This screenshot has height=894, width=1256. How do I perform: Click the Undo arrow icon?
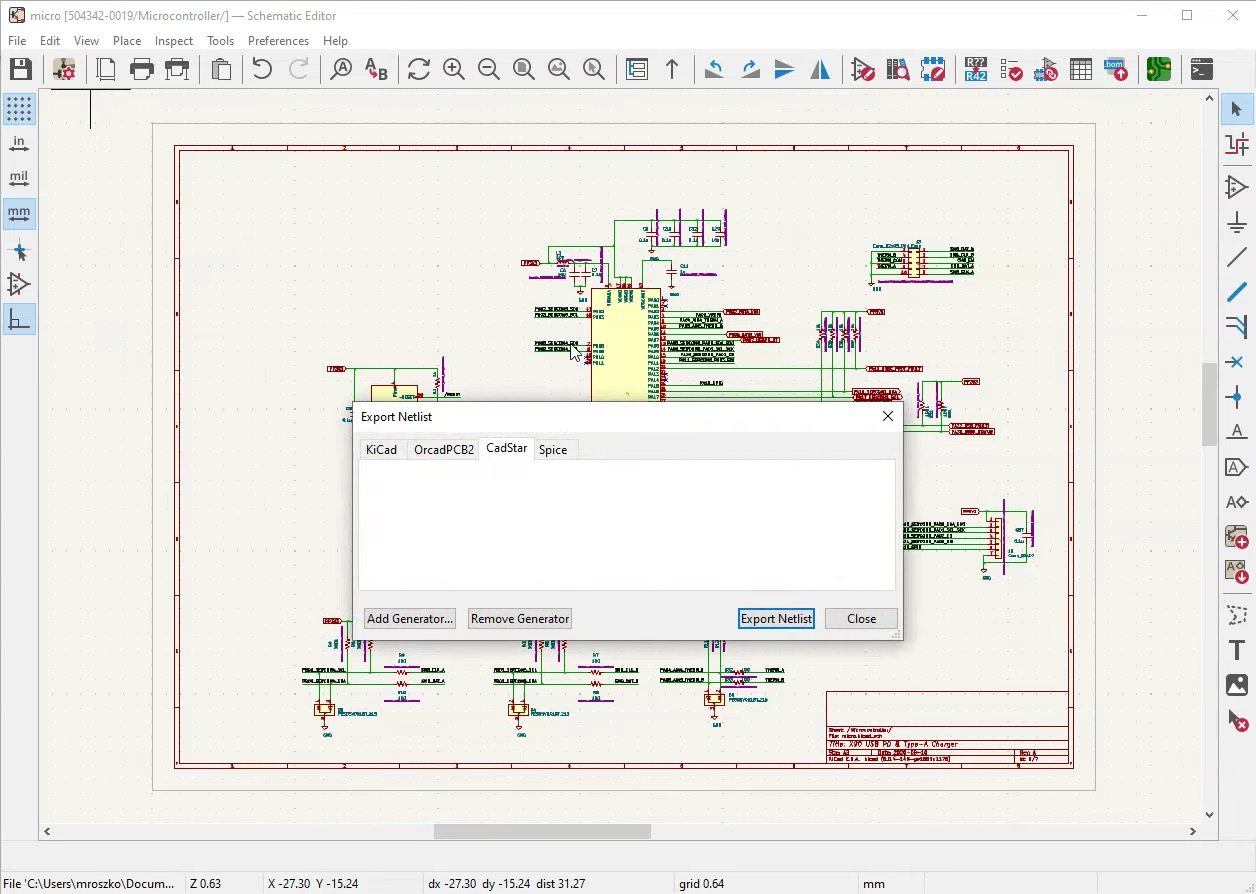pyautogui.click(x=262, y=69)
